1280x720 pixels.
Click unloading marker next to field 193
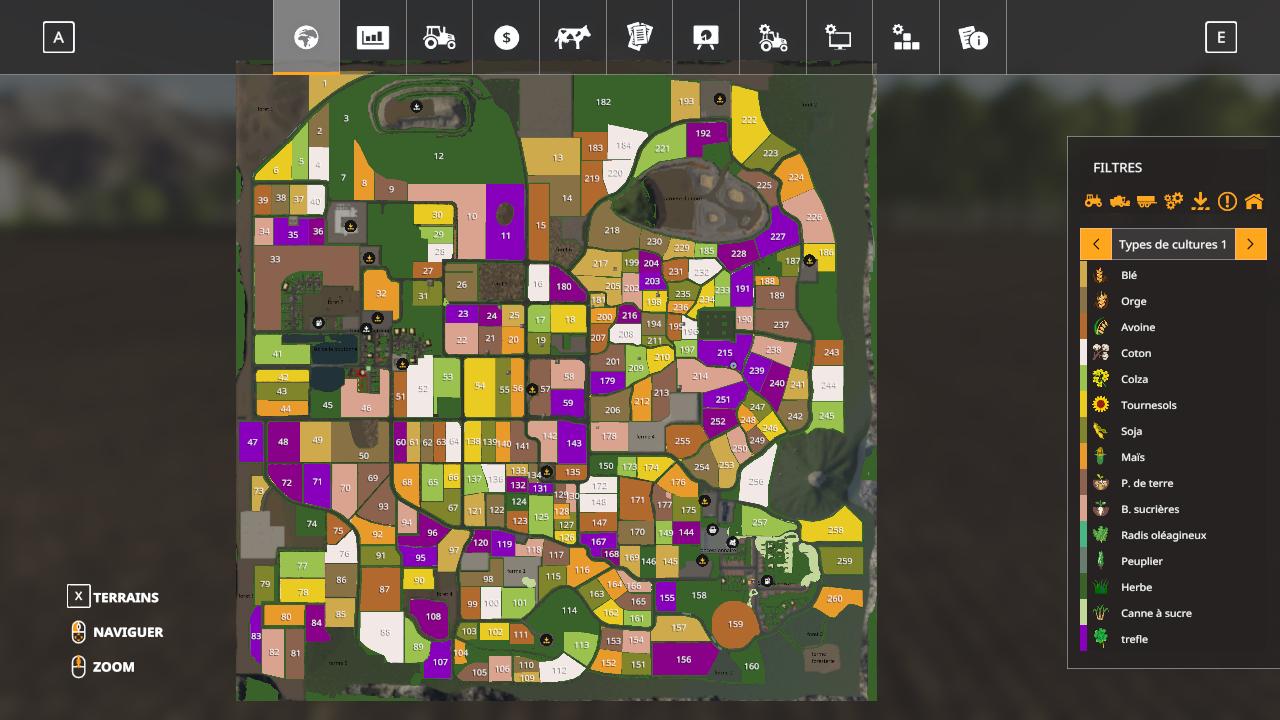720,100
